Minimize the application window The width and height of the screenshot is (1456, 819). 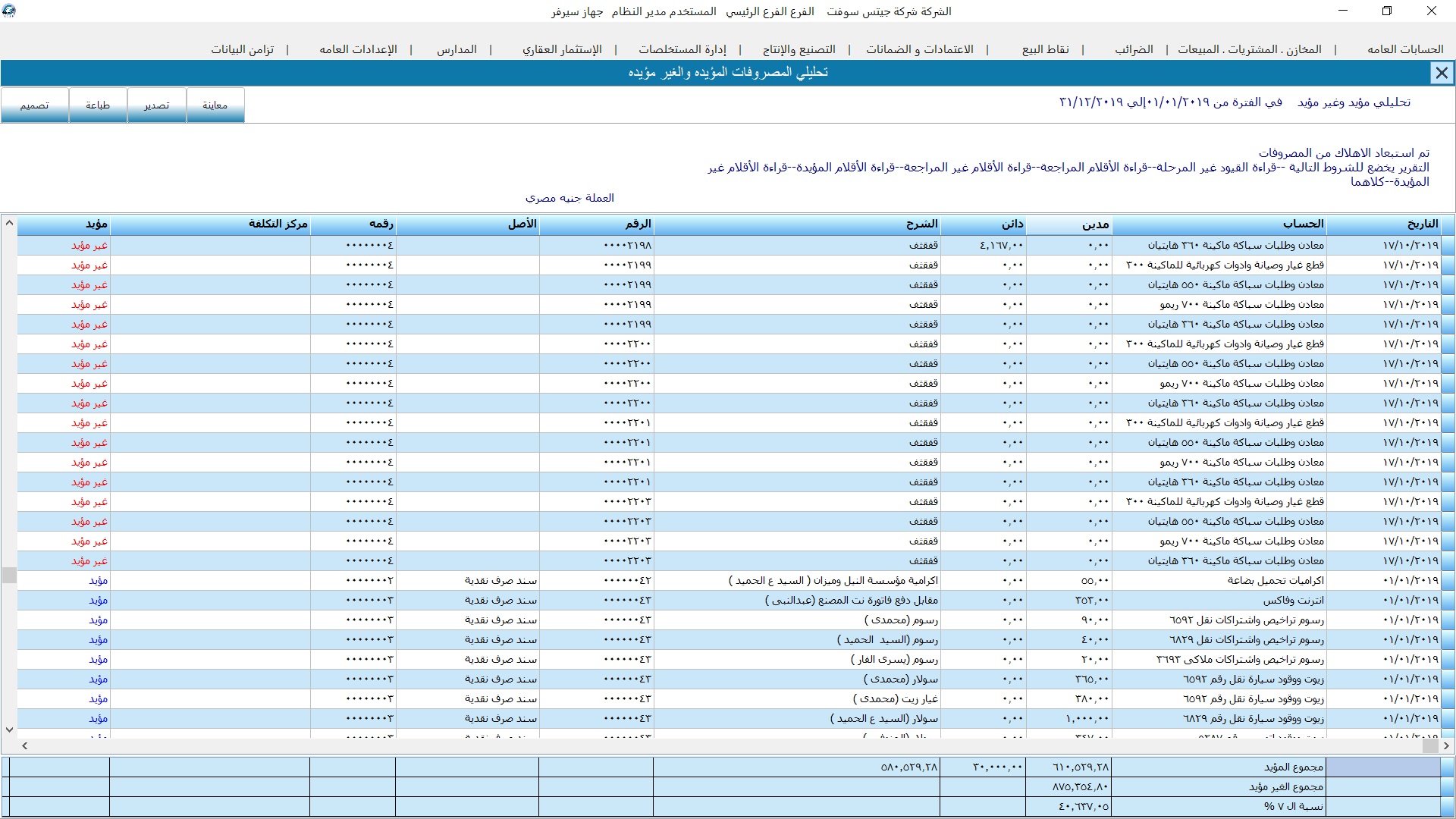1343,11
